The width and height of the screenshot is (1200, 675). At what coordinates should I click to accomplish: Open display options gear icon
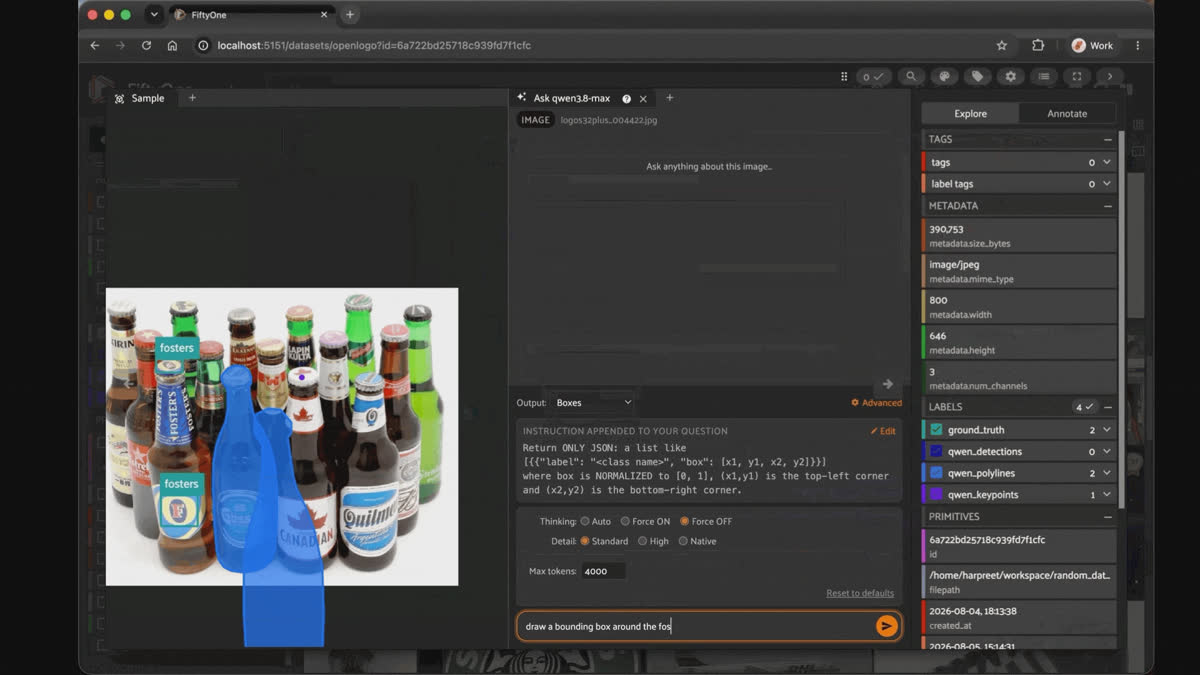(x=1010, y=76)
